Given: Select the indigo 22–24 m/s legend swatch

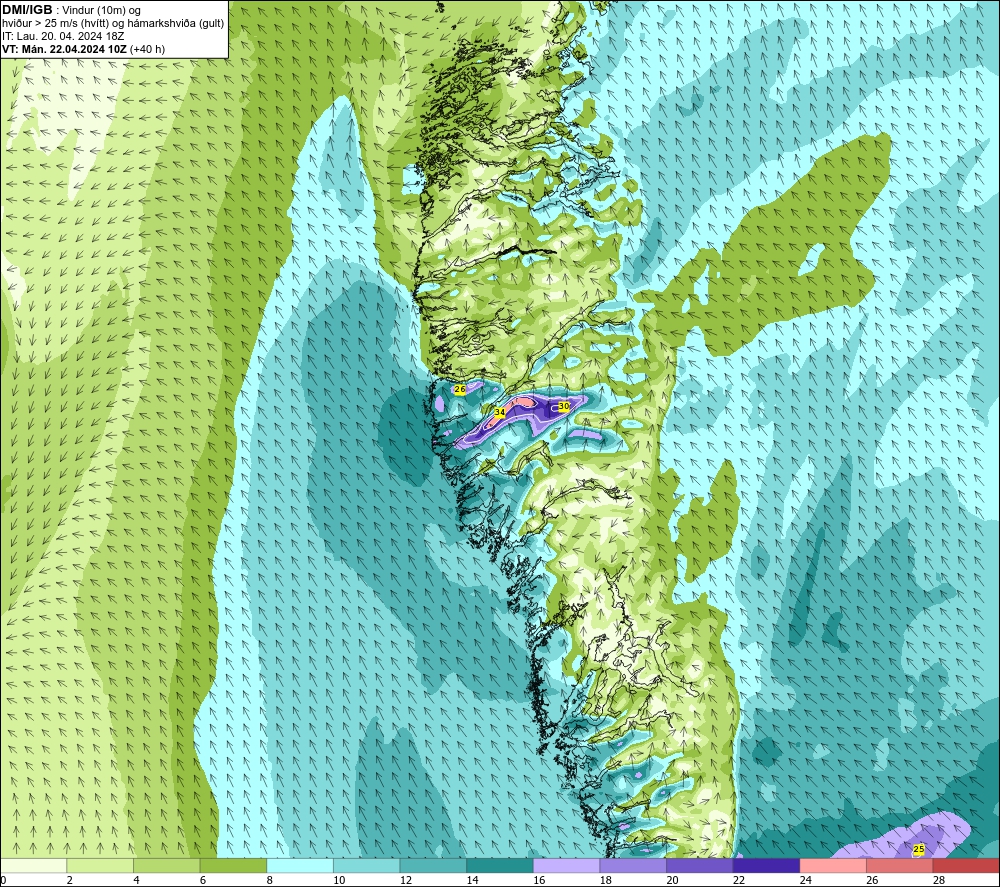Looking at the screenshot, I should click(x=767, y=865).
